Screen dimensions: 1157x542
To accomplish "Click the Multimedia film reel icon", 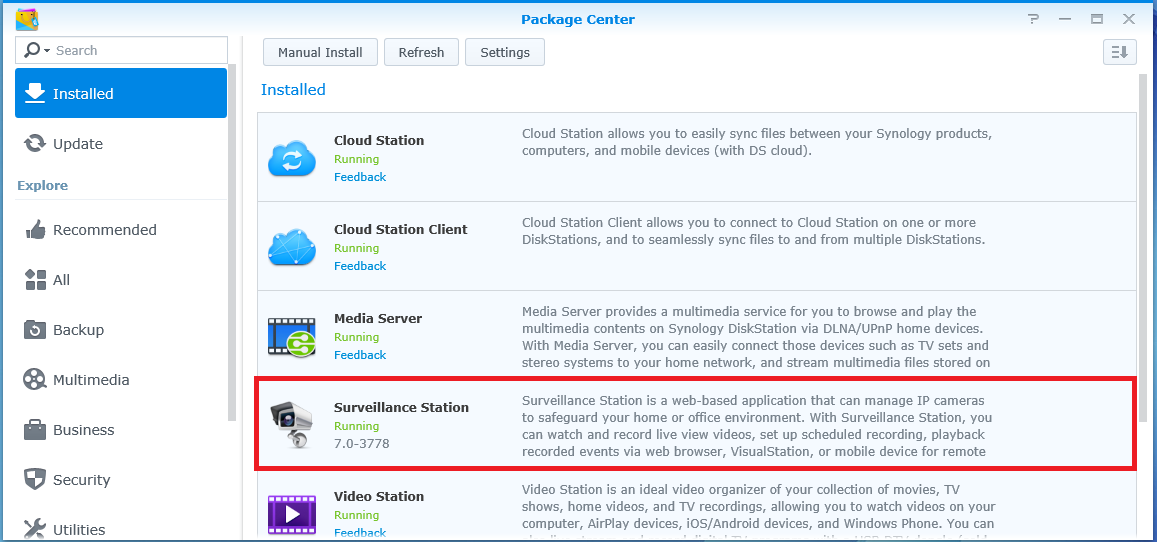I will [35, 380].
